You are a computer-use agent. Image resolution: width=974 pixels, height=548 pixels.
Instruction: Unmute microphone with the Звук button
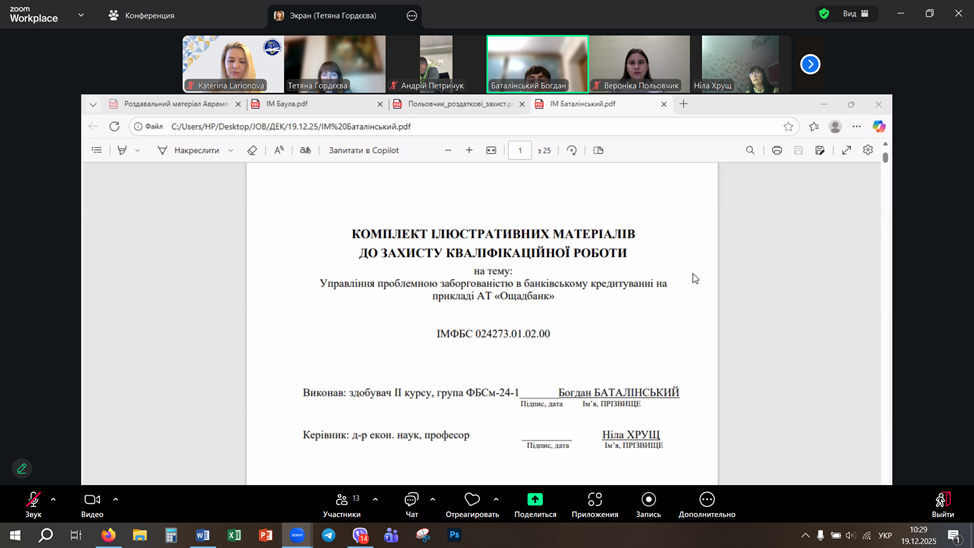tap(33, 500)
